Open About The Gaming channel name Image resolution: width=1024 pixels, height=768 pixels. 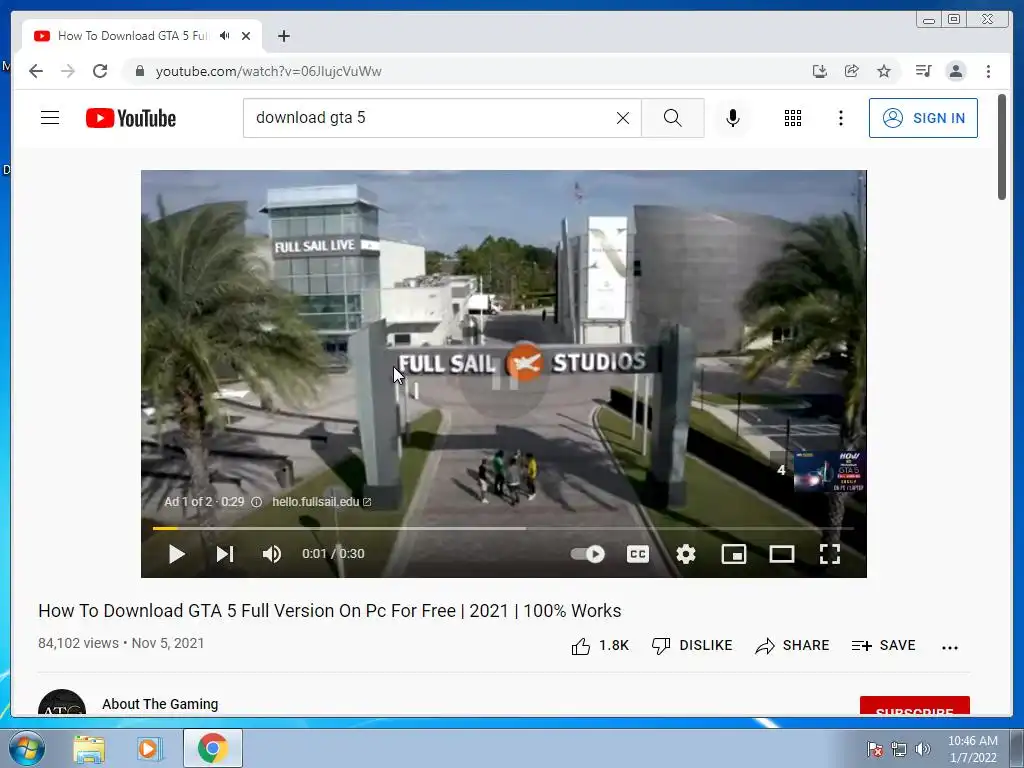click(160, 704)
